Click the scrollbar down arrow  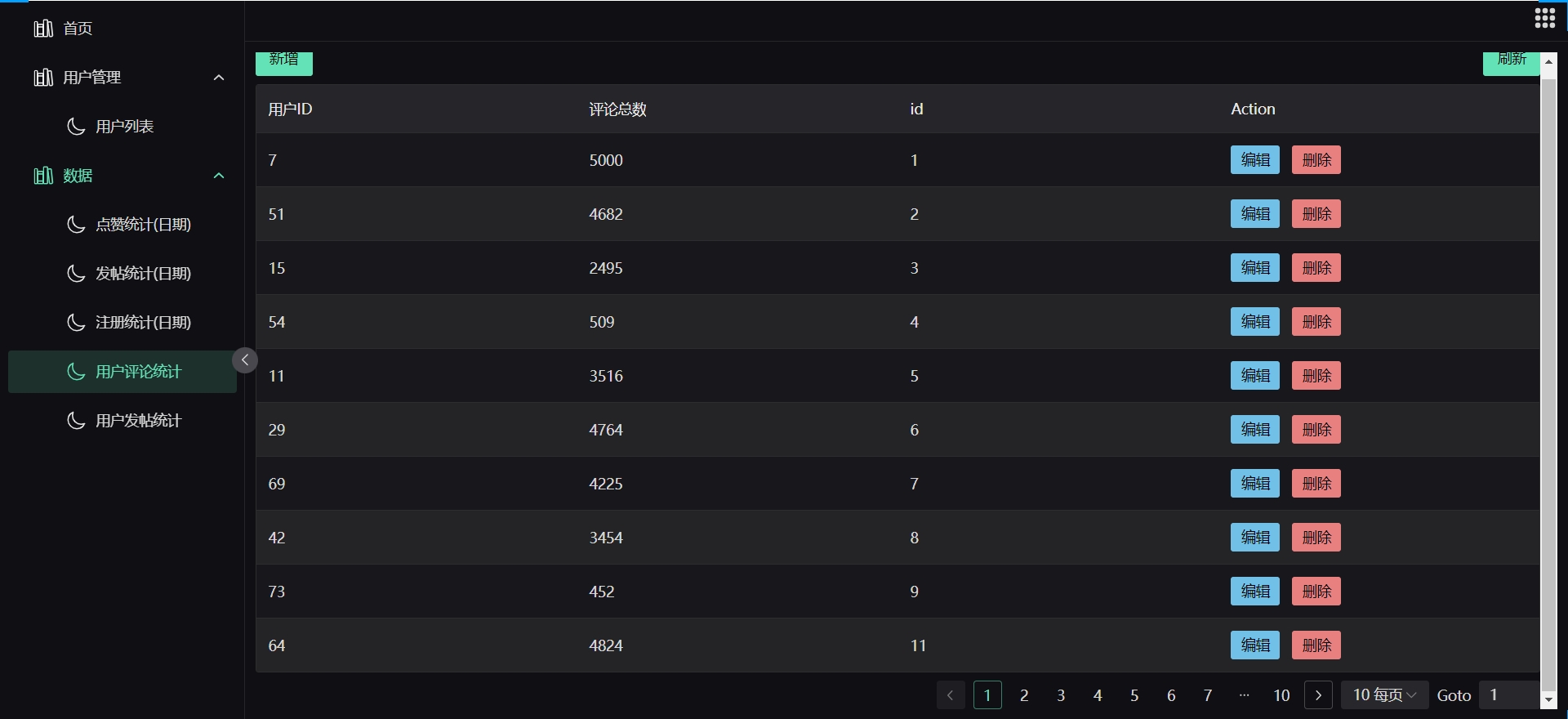pos(1548,700)
